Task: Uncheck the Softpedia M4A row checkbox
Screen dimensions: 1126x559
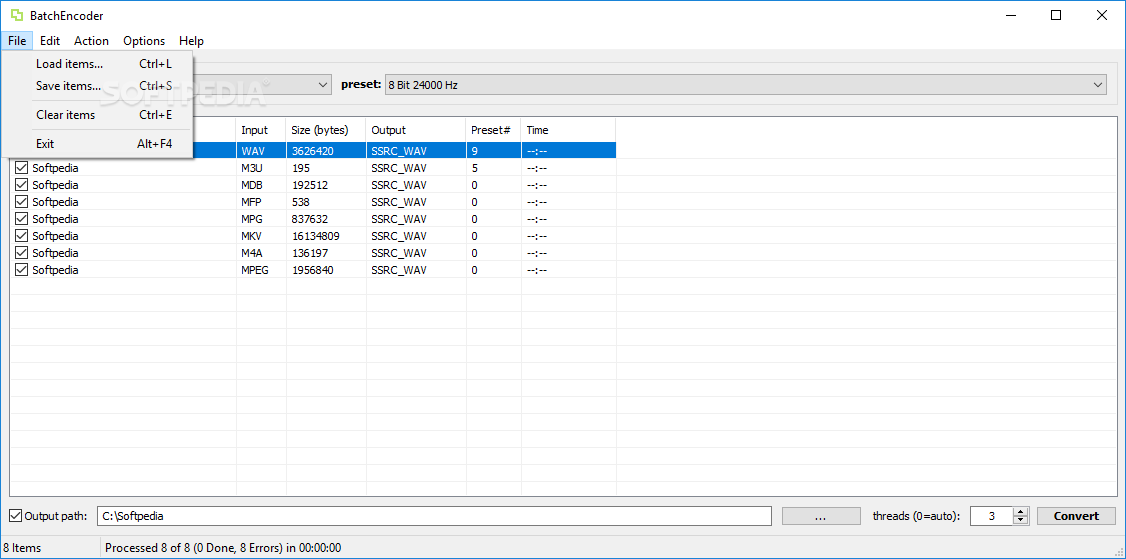Action: pyautogui.click(x=22, y=253)
